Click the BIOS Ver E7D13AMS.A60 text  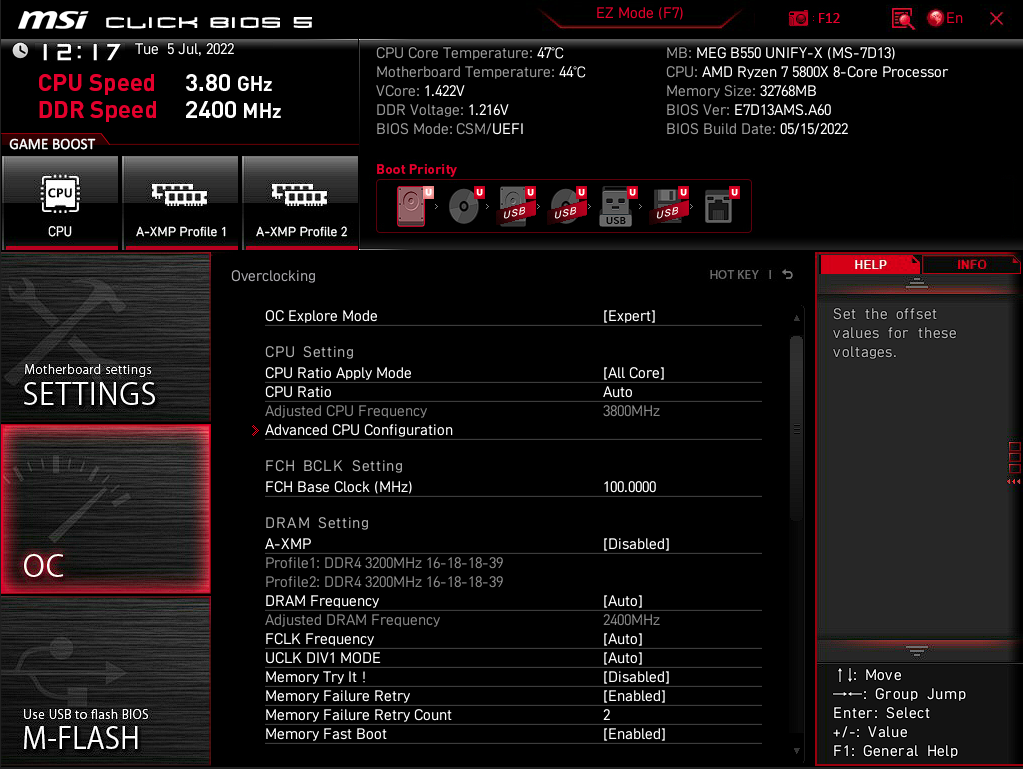(x=748, y=110)
